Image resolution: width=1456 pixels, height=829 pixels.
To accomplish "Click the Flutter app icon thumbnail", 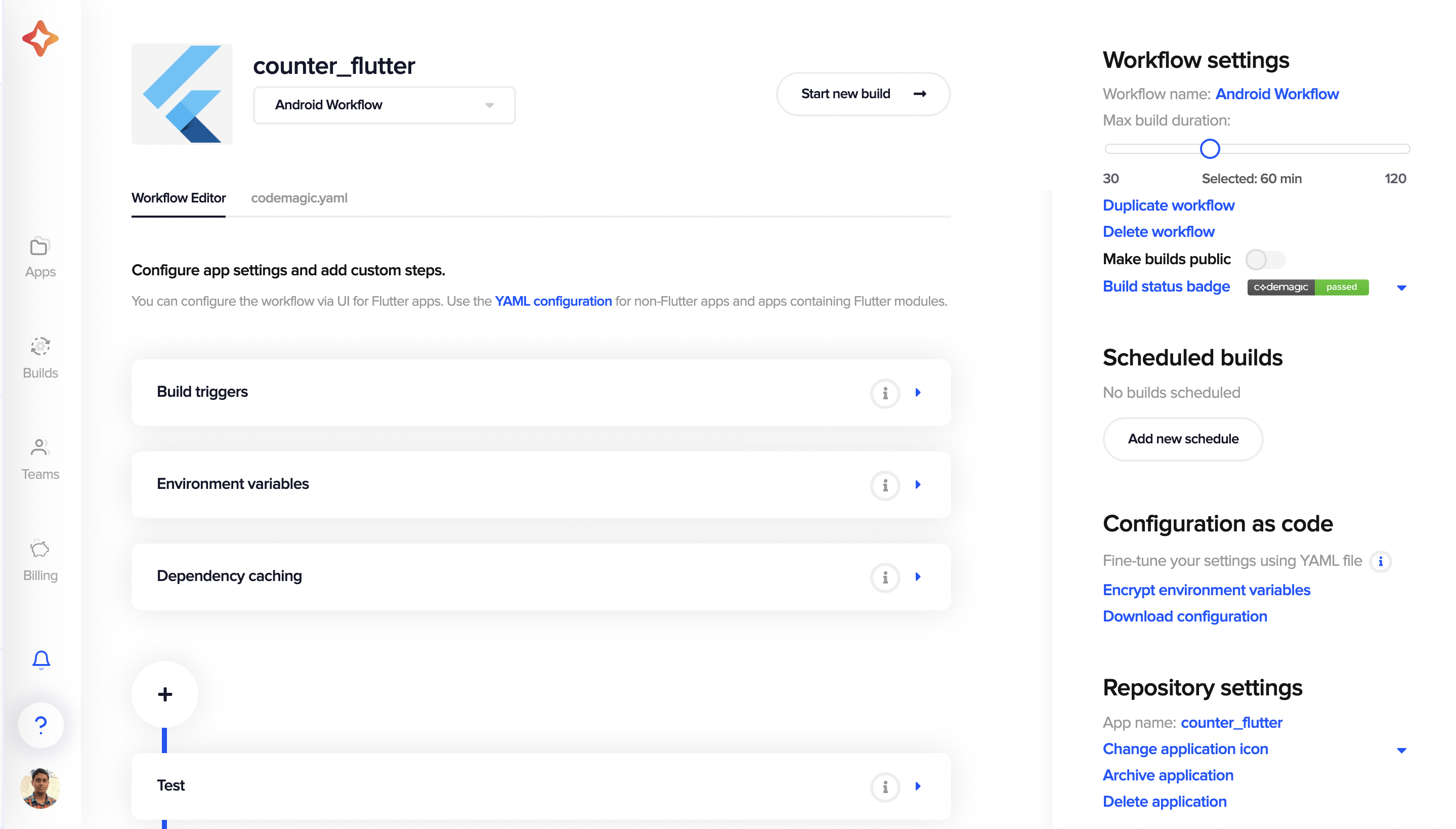I will (x=182, y=94).
